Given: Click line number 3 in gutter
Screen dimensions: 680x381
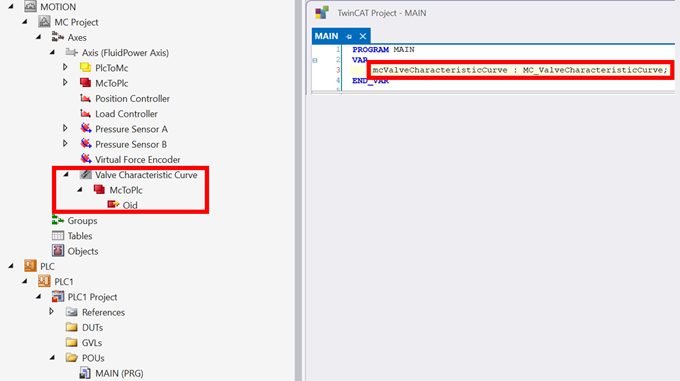Looking at the screenshot, I should (338, 70).
